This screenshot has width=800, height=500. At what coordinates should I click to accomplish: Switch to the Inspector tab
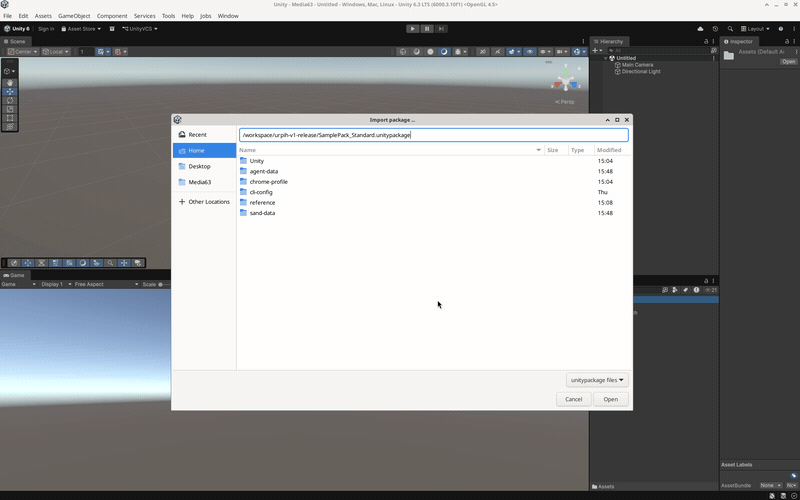(739, 41)
